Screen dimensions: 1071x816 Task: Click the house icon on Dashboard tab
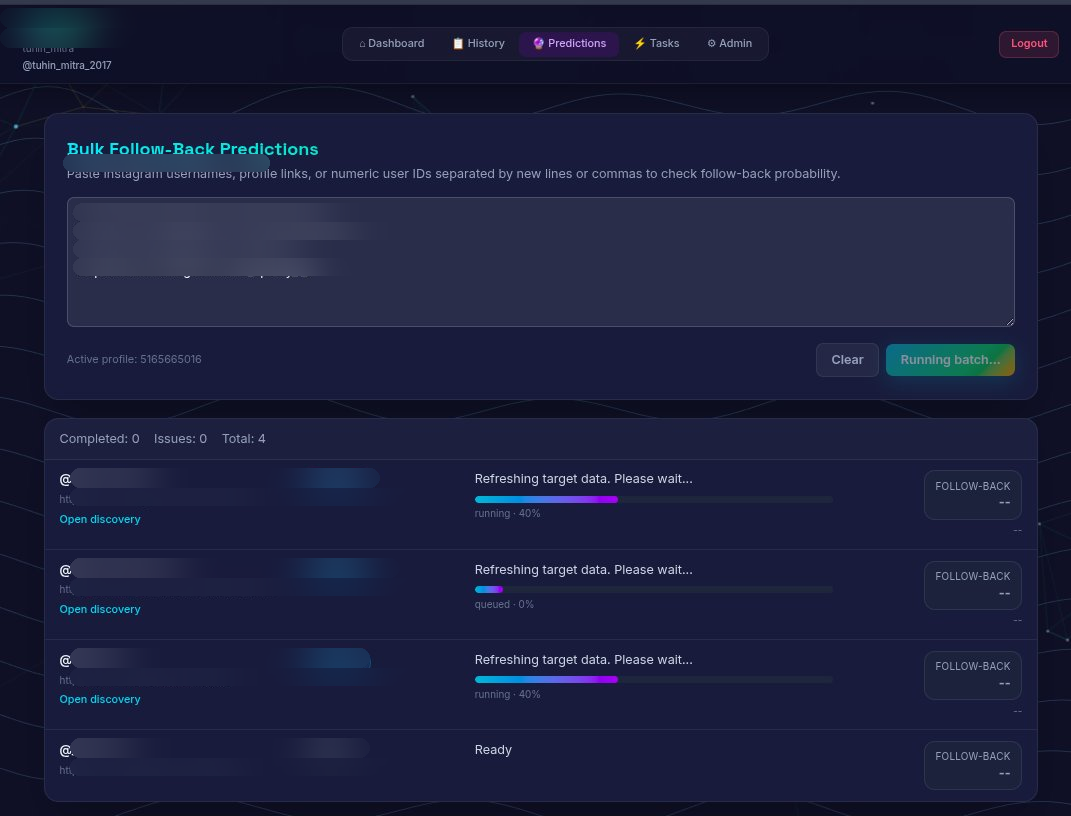click(362, 44)
